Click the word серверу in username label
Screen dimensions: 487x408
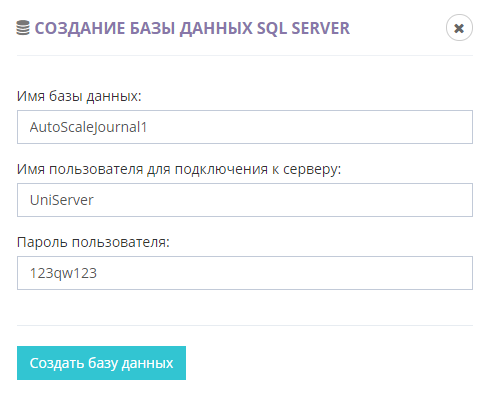(x=312, y=170)
